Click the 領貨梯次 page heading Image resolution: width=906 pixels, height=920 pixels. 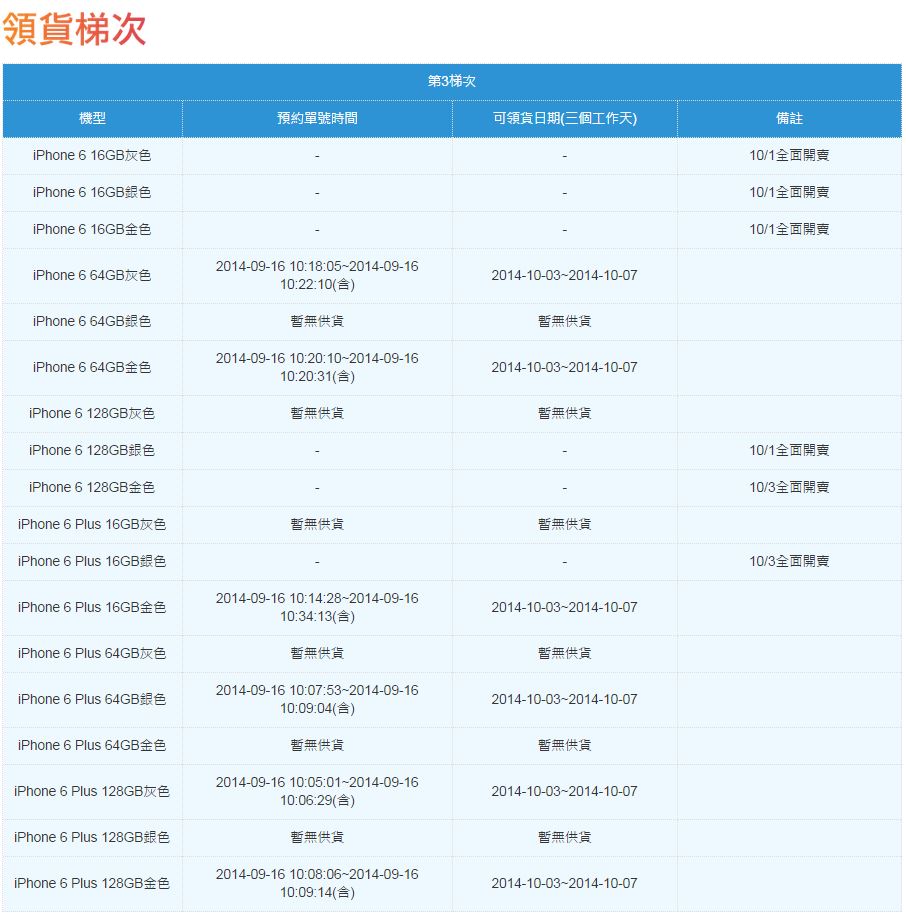[74, 28]
